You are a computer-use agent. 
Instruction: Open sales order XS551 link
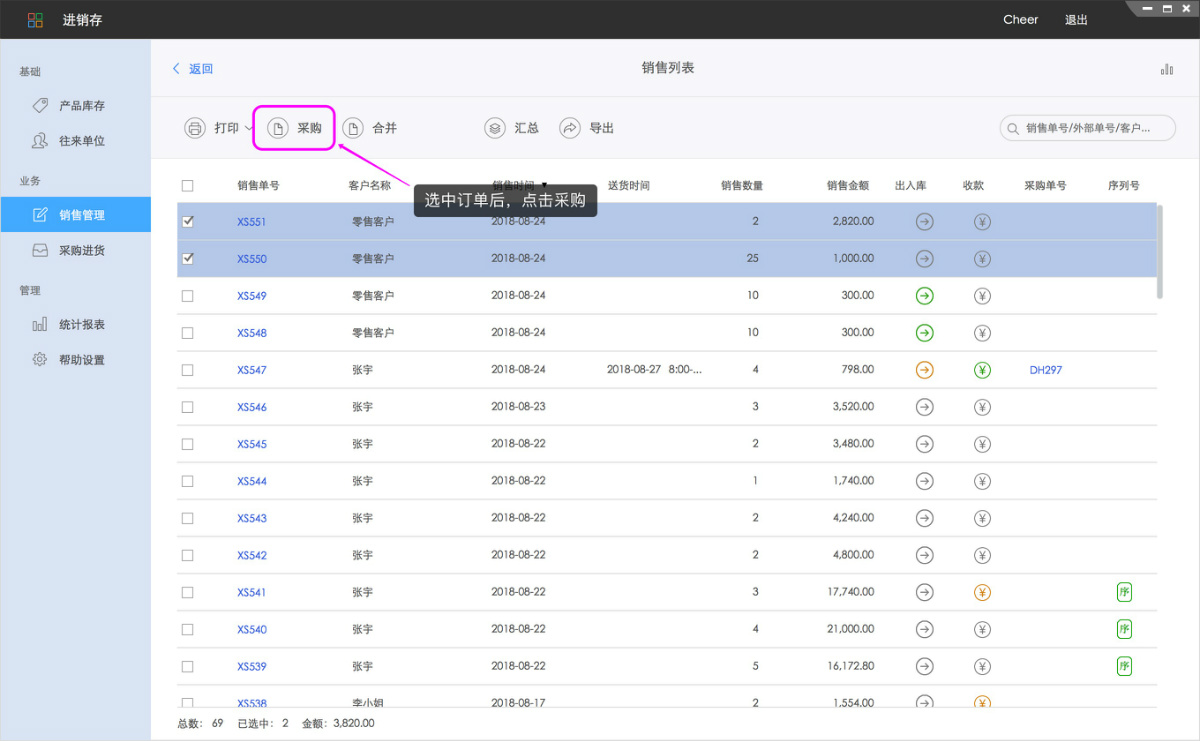tap(252, 221)
